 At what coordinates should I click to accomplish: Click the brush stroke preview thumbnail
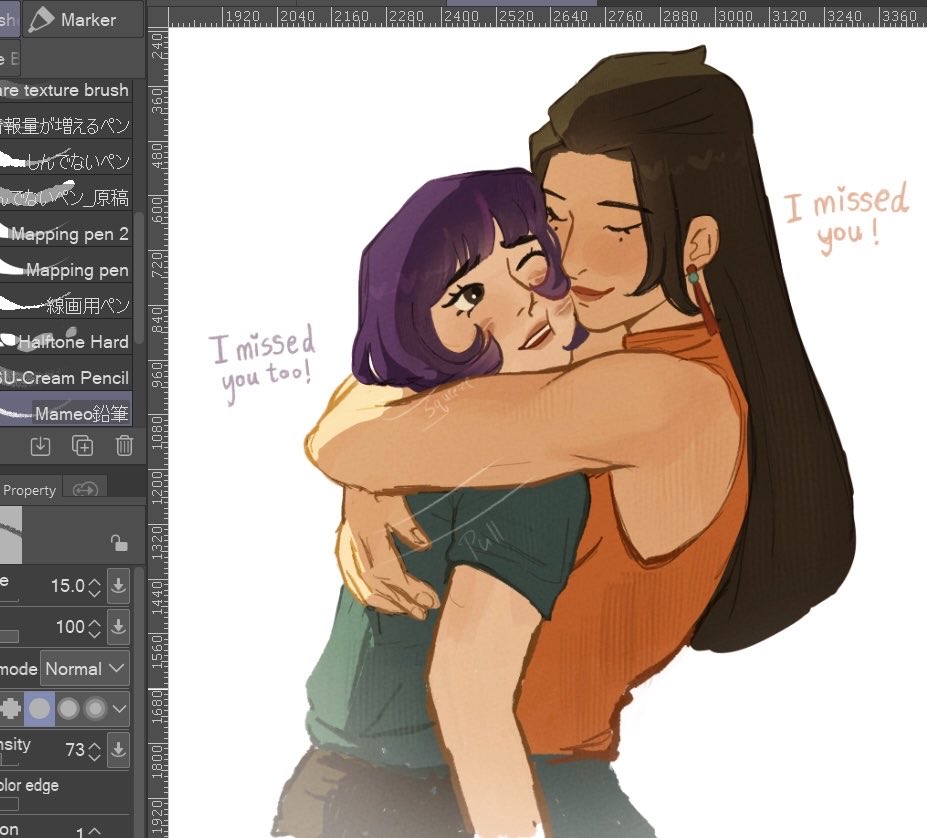click(11, 535)
